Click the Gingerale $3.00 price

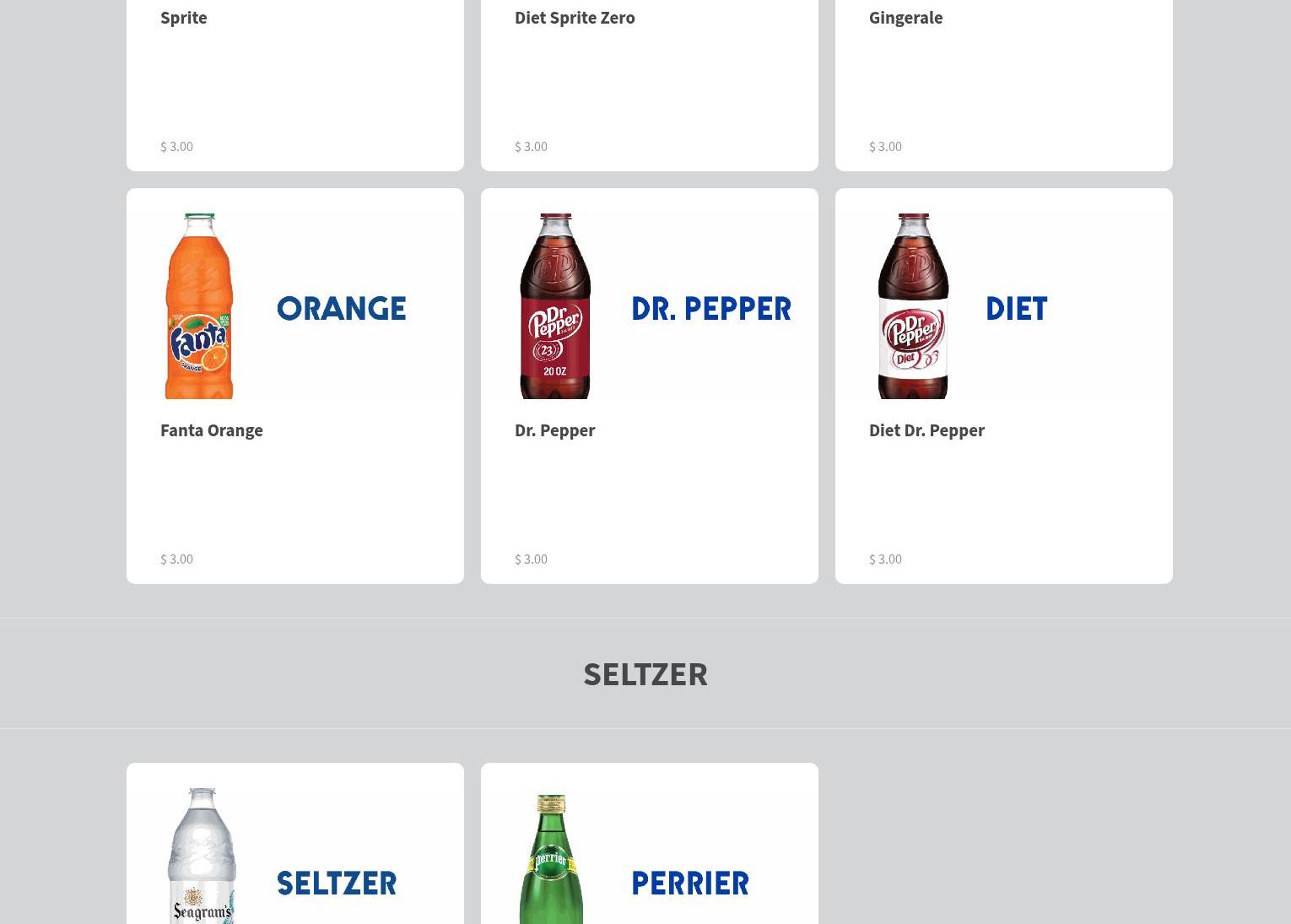coord(885,146)
